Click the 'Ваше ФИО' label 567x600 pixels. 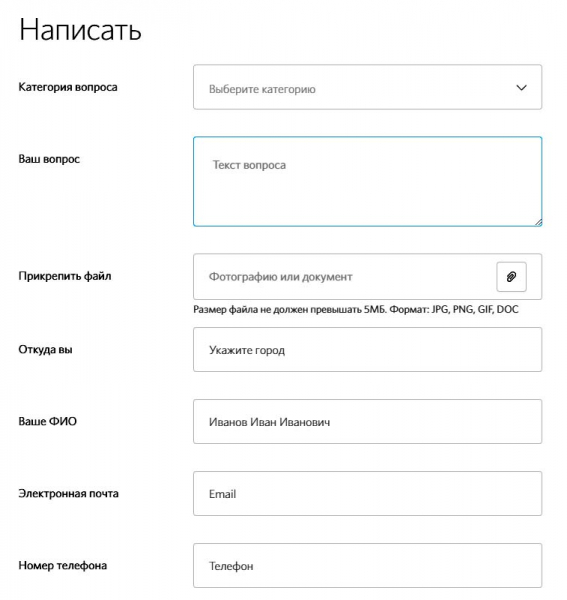click(47, 421)
